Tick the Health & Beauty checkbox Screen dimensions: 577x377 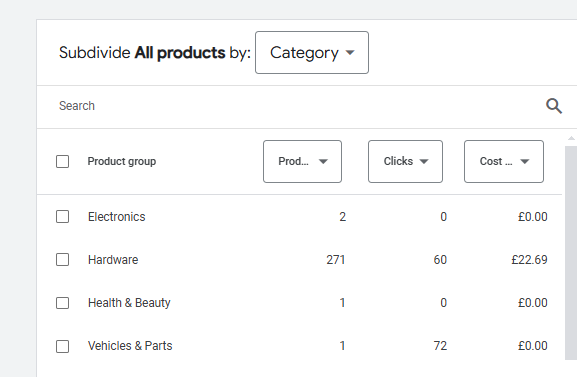click(x=63, y=303)
